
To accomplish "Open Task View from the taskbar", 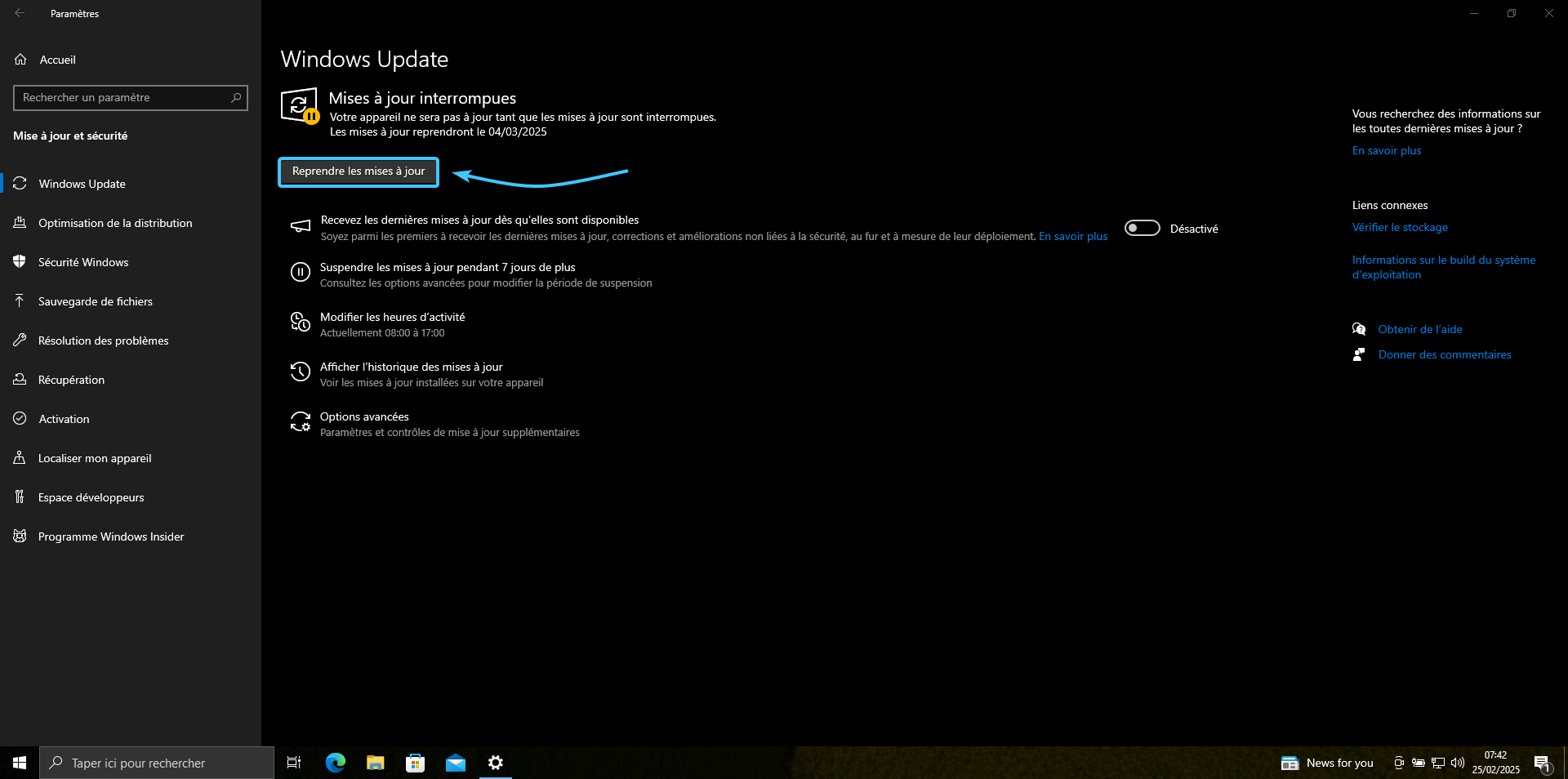I will point(294,763).
